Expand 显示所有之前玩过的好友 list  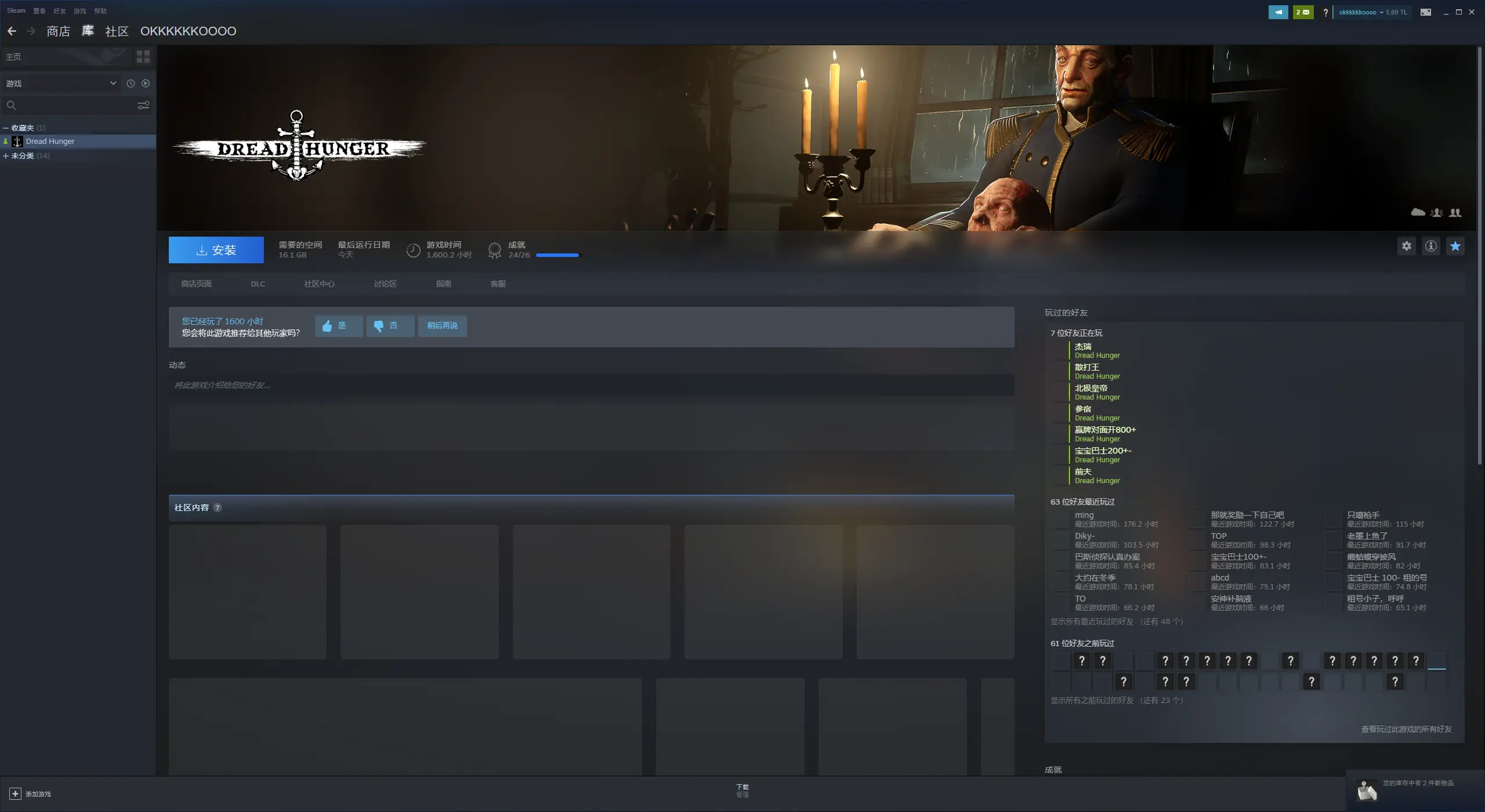(x=1117, y=701)
